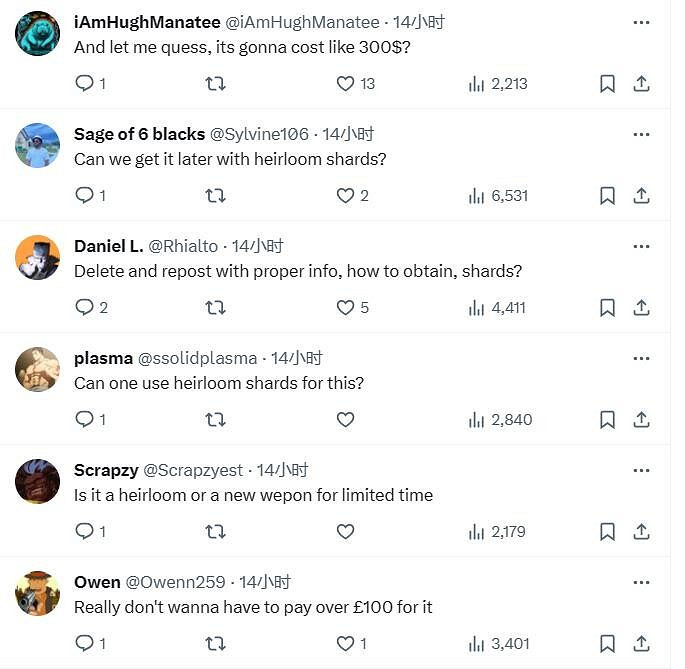Share Scrapzy's tweet
Image resolution: width=685 pixels, height=669 pixels.
tap(642, 532)
